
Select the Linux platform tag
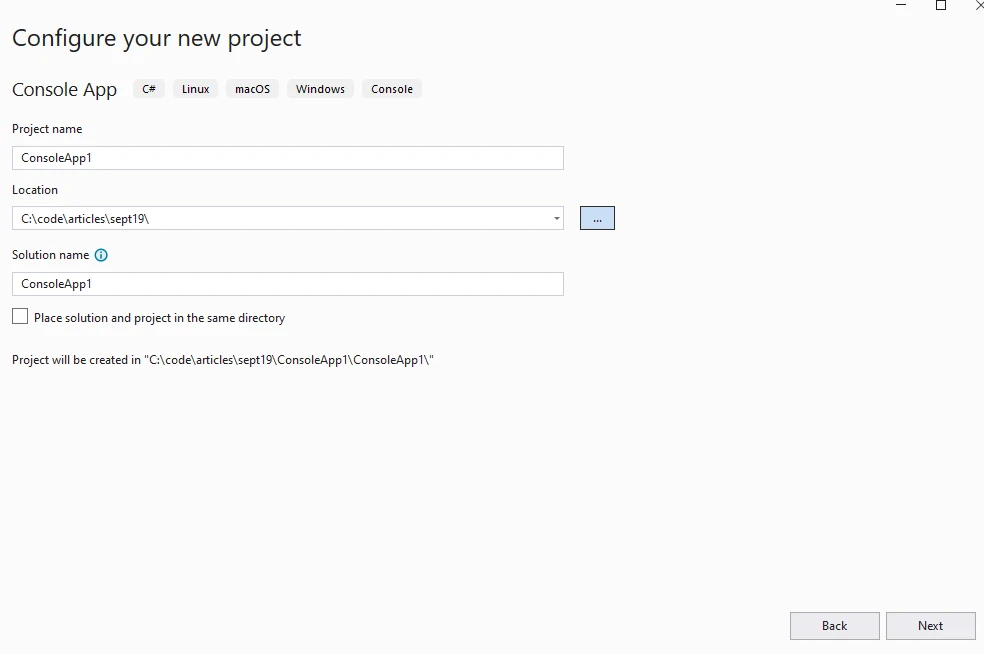tap(196, 89)
